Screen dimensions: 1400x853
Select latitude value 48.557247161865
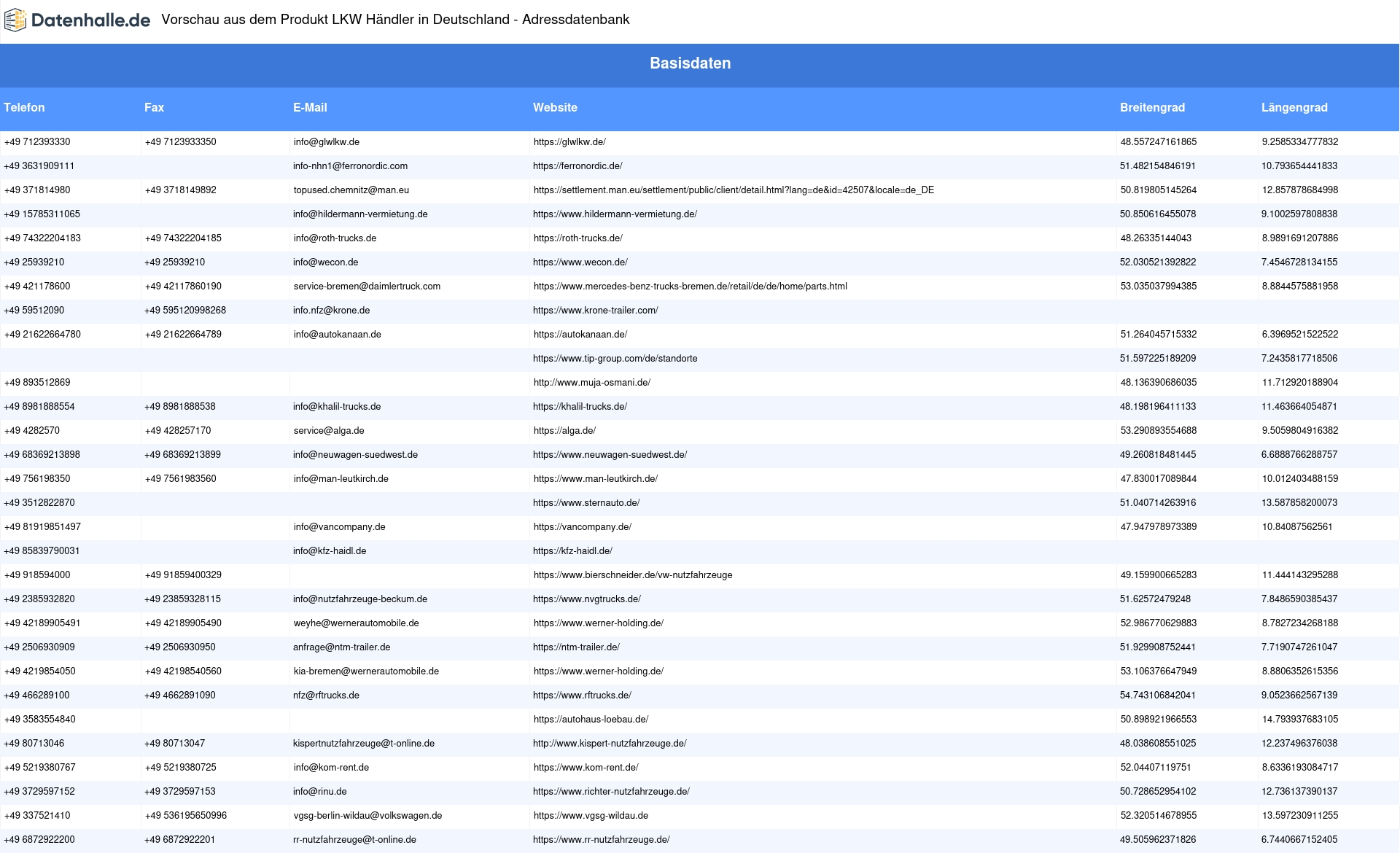pyautogui.click(x=1158, y=142)
